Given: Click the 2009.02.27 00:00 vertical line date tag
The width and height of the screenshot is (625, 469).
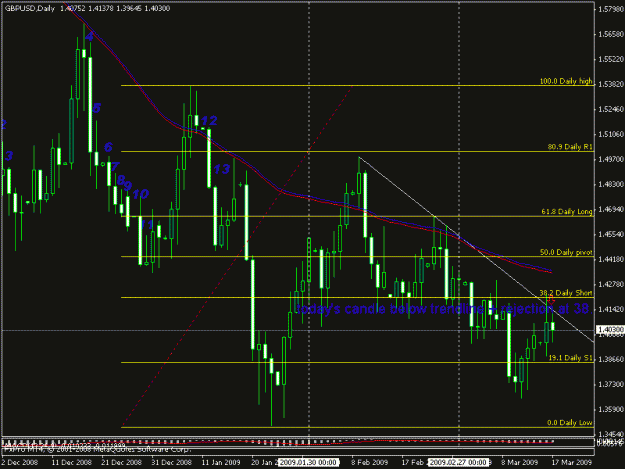Looking at the screenshot, I should [458, 462].
